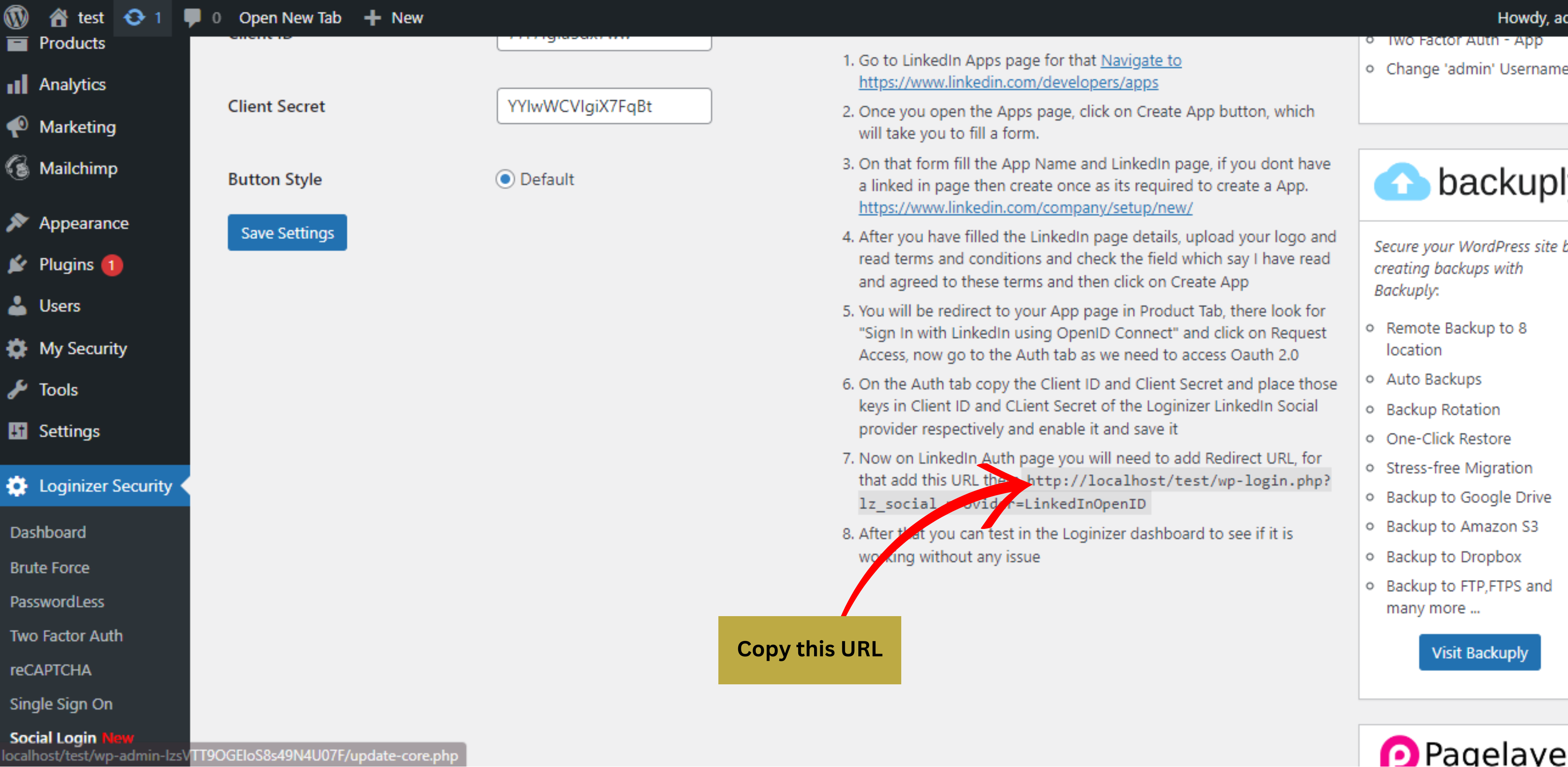Click the Plugins update count badge

(x=112, y=265)
